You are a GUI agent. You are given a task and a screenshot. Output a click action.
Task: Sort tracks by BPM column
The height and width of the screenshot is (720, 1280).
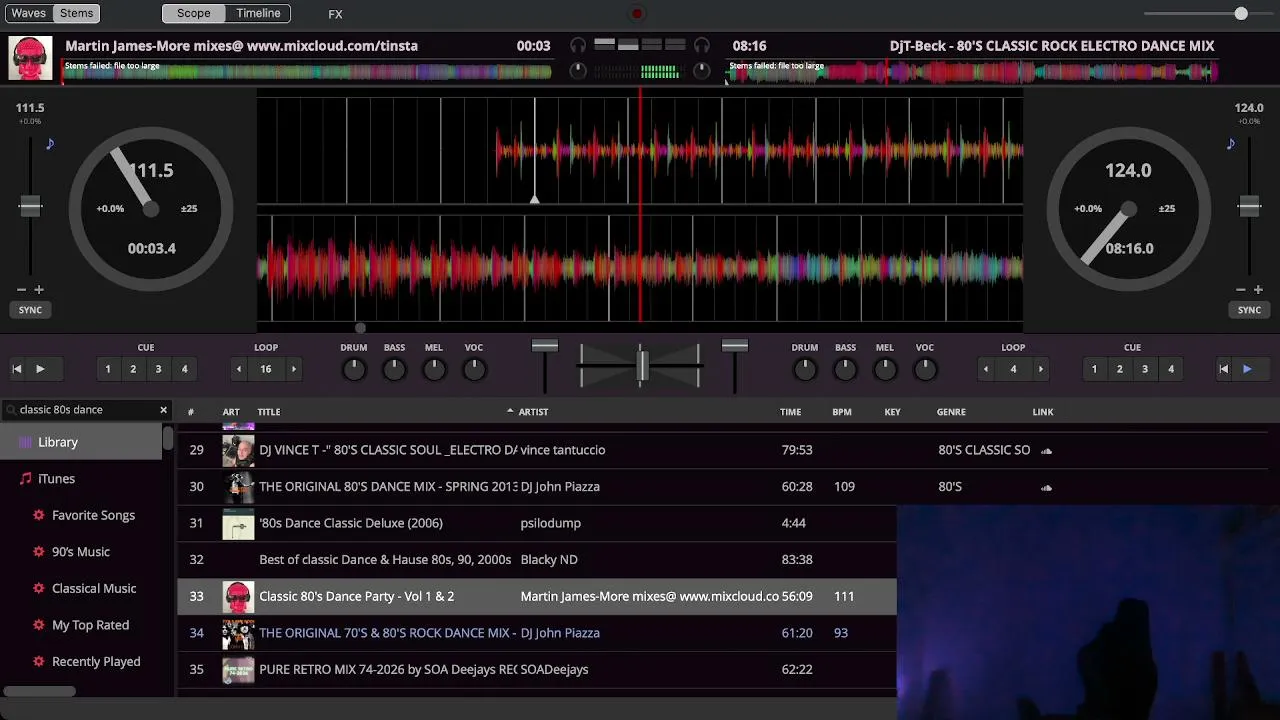point(842,412)
